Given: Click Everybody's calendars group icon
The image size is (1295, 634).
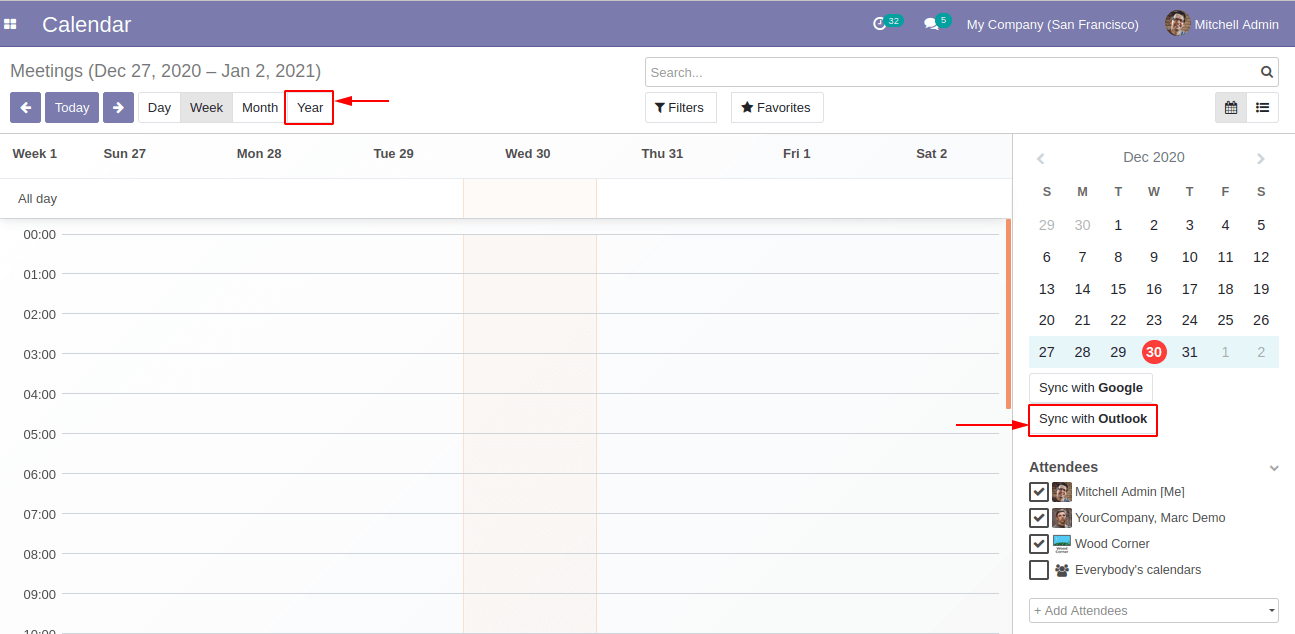Looking at the screenshot, I should click(1062, 570).
